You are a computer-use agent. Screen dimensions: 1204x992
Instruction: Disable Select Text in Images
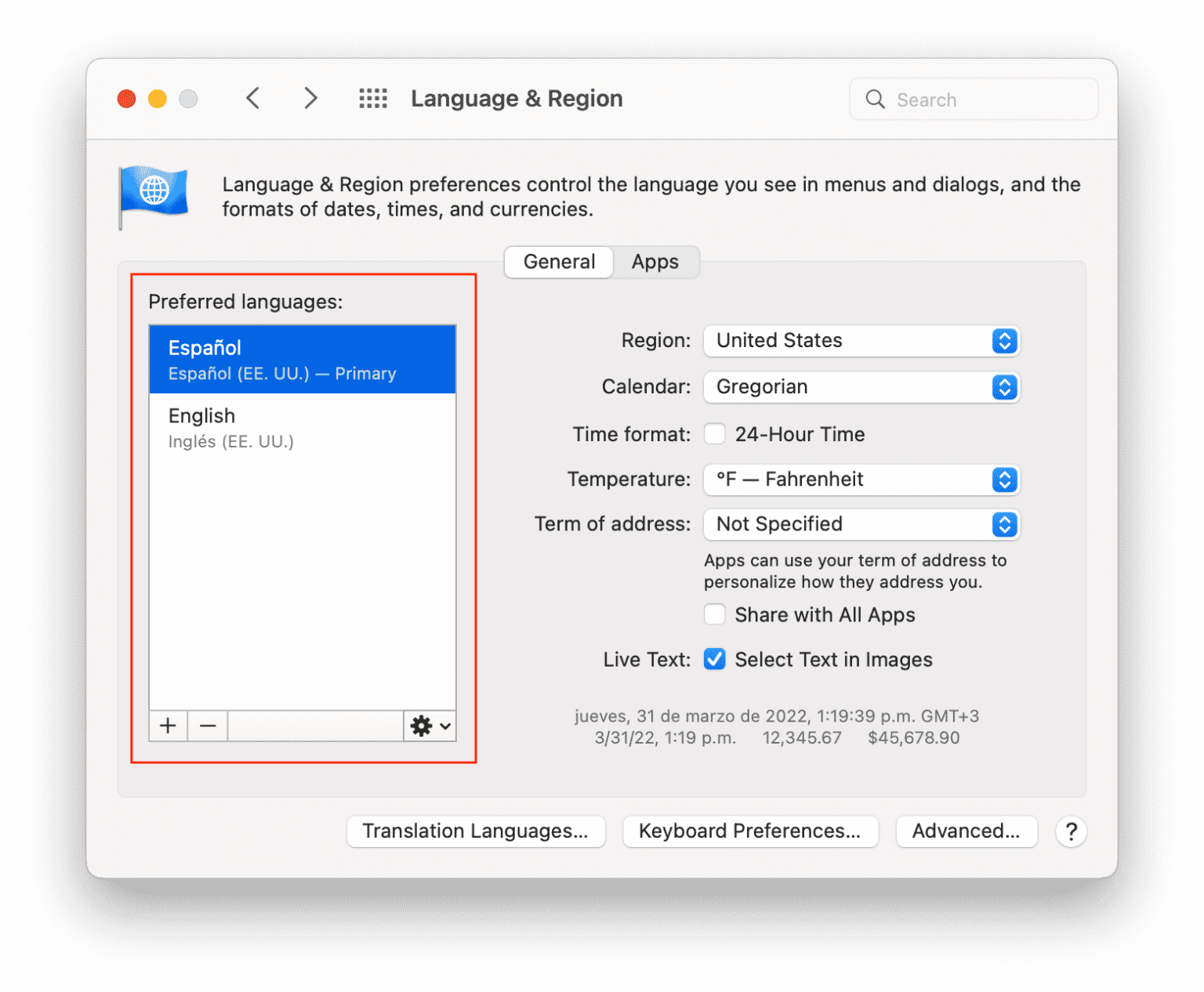714,659
